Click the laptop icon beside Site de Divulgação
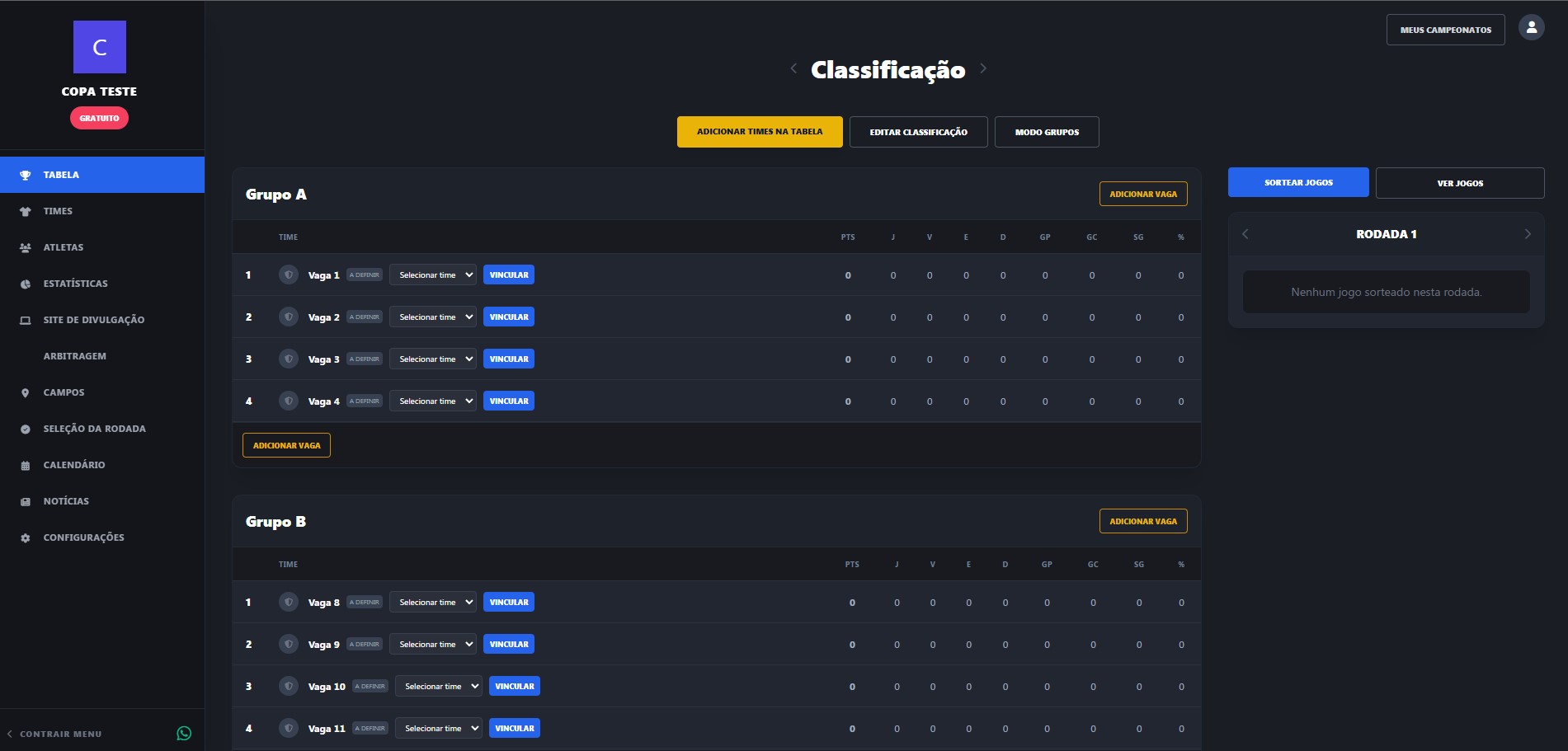 [26, 320]
